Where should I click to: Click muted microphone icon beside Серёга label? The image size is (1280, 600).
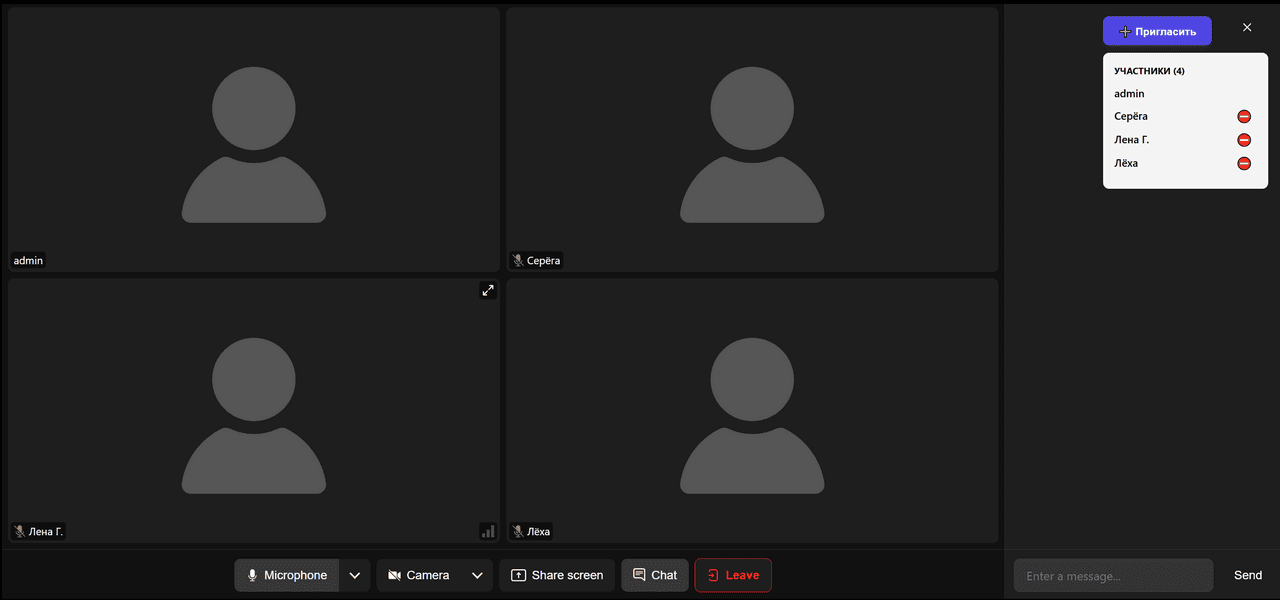click(518, 261)
